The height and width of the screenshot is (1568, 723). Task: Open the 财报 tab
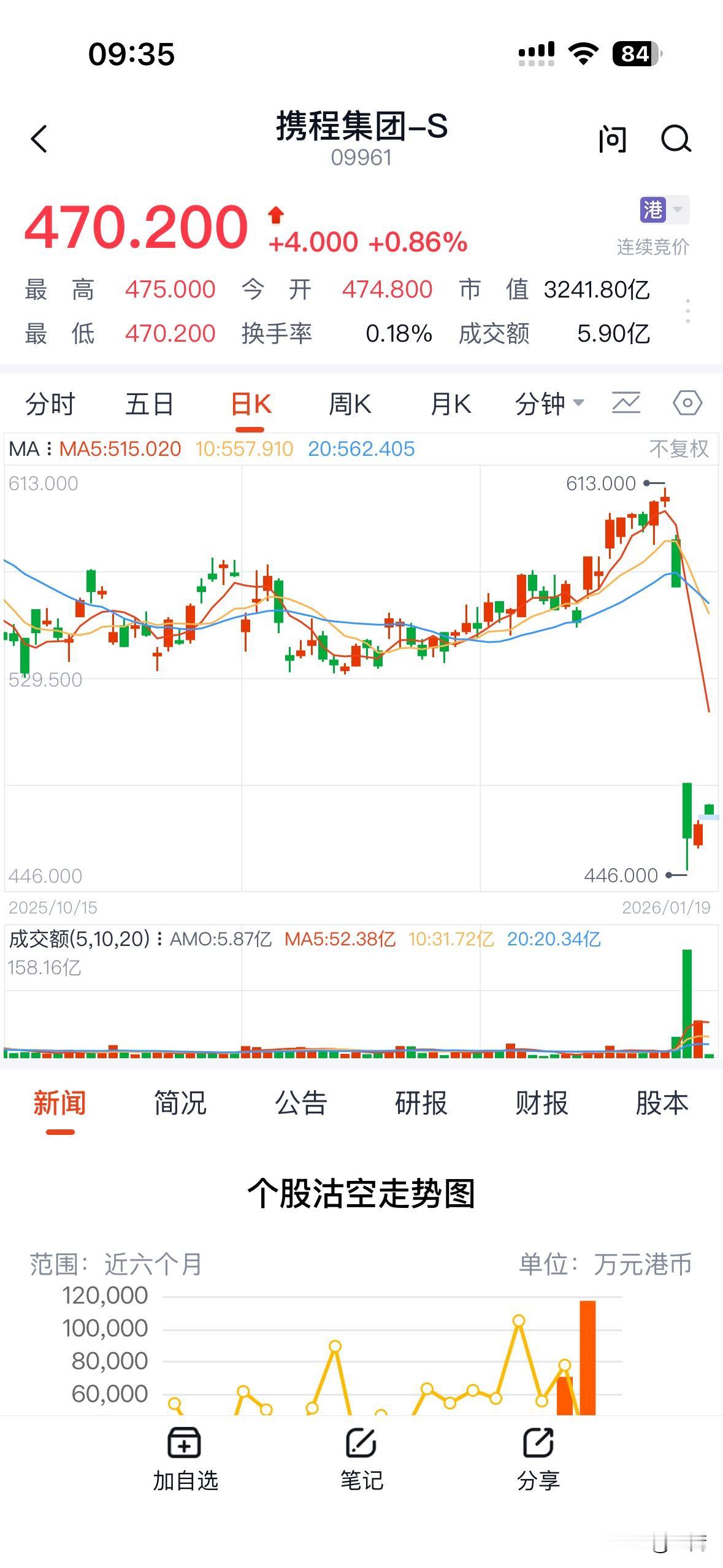click(x=541, y=1102)
